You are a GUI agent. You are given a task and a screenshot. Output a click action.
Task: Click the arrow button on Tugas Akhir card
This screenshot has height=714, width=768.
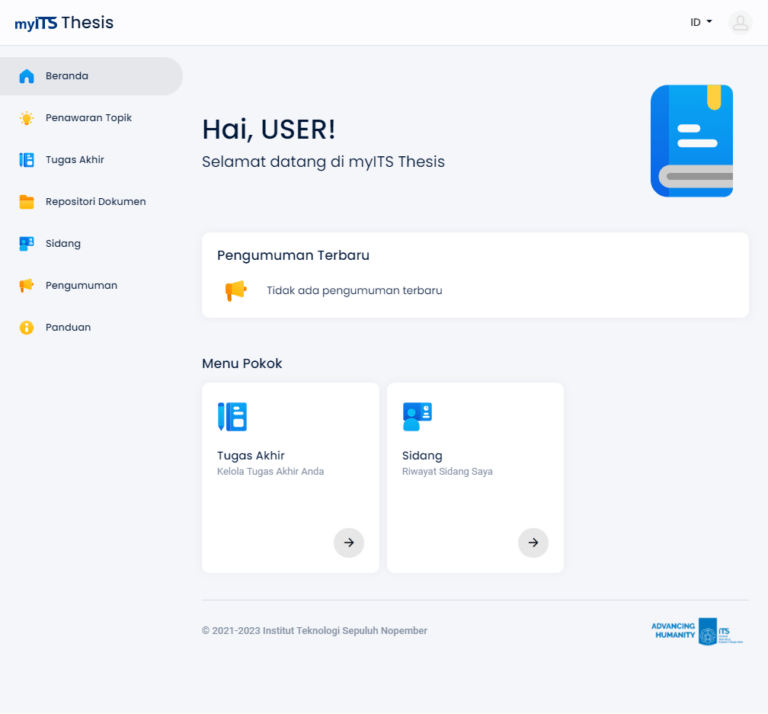tap(348, 542)
